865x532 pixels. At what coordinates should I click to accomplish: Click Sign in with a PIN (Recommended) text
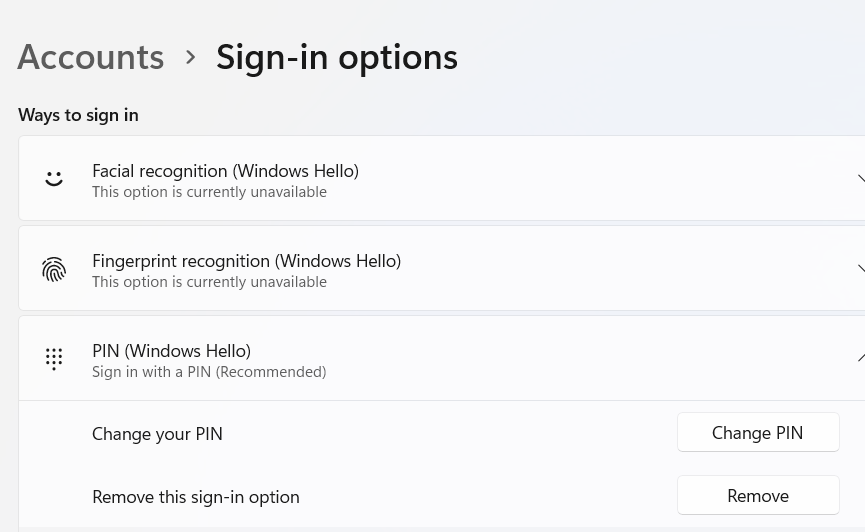click(209, 372)
